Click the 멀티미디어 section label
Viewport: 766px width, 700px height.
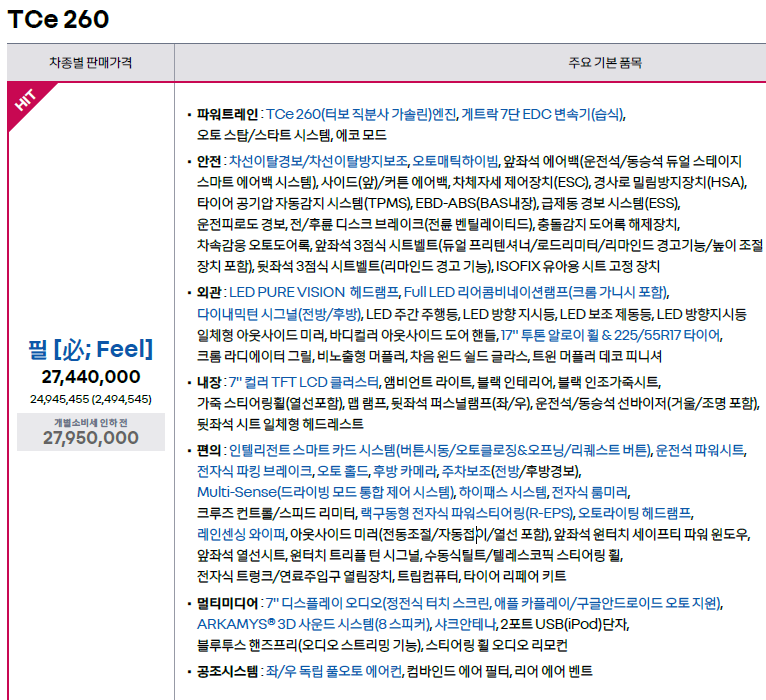(x=227, y=603)
